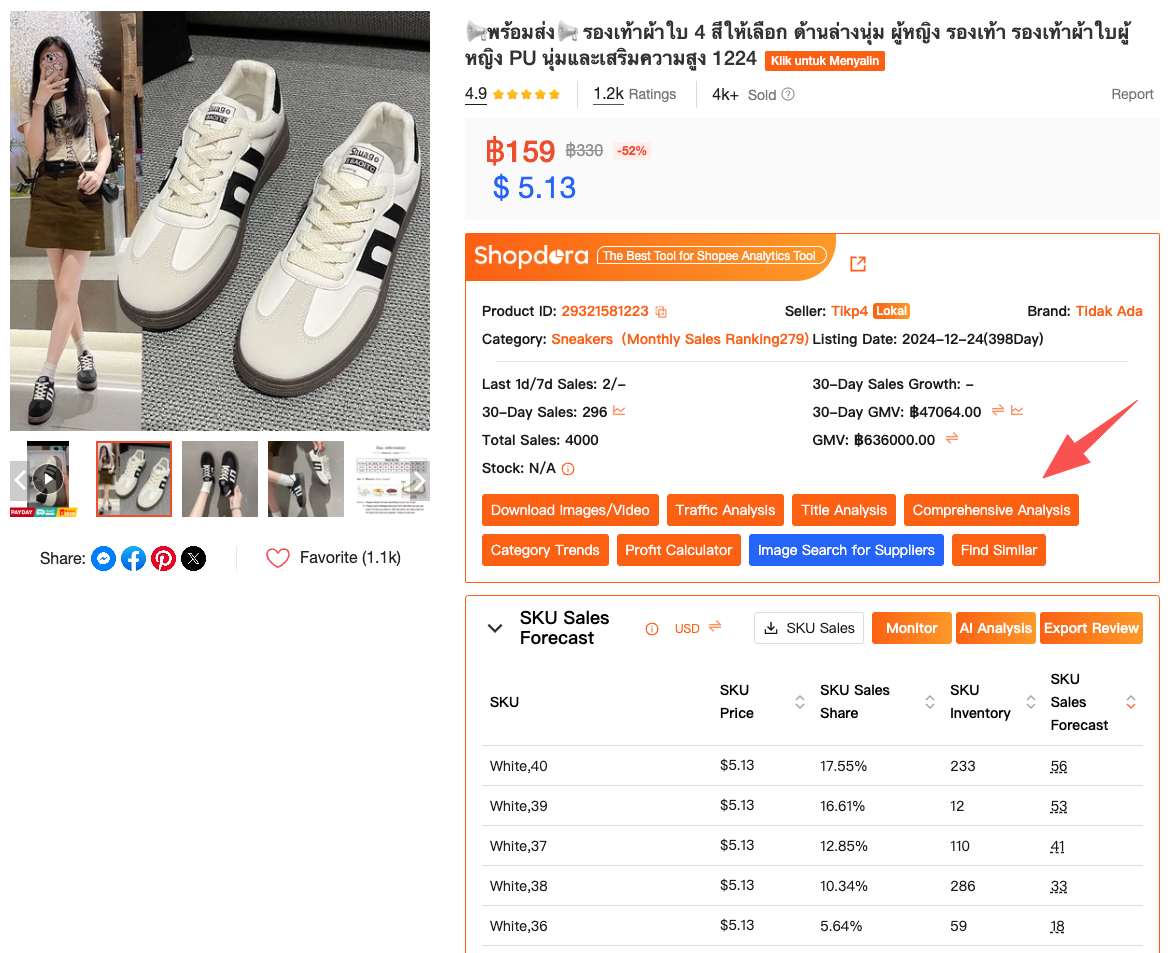Pin the product to Pinterest
The width and height of the screenshot is (1174, 953).
pyautogui.click(x=163, y=558)
